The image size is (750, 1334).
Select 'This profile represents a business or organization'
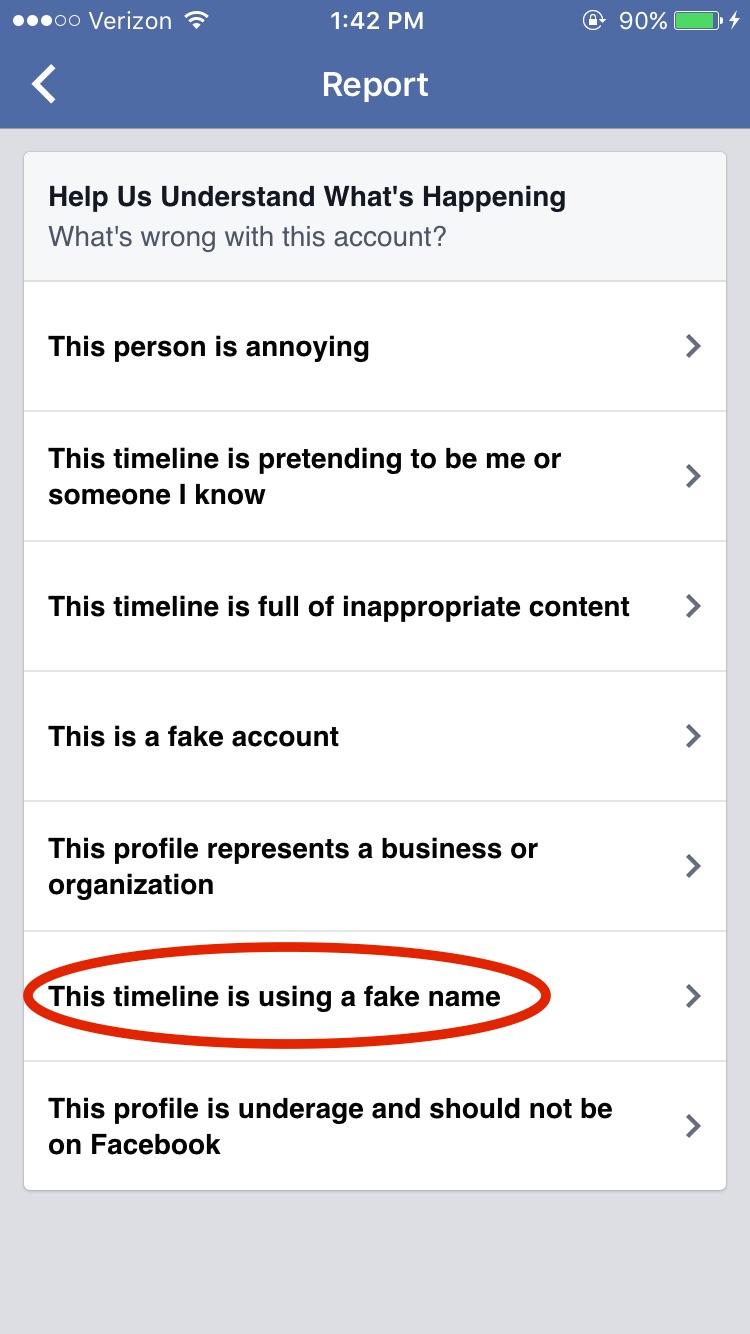pos(292,866)
